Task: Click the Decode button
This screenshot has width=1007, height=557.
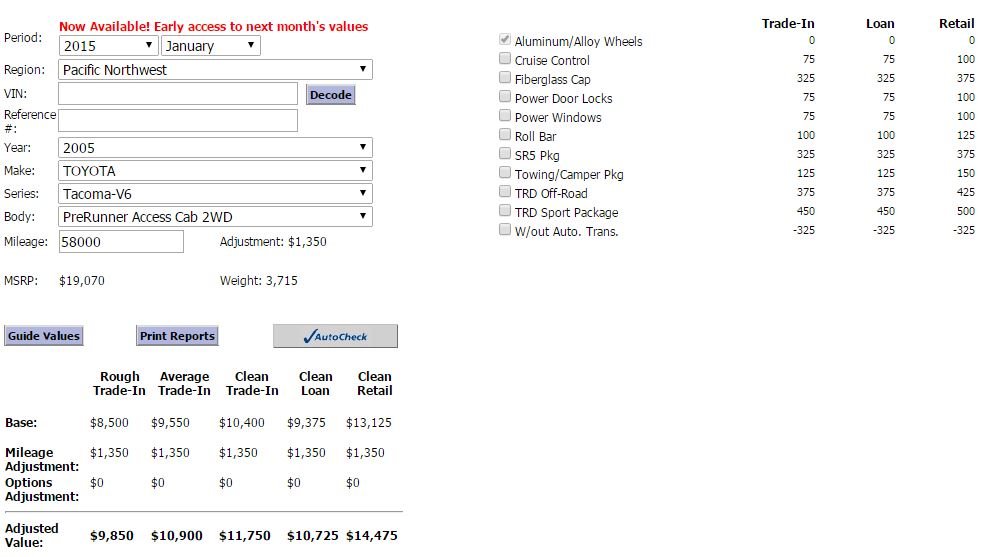Action: click(x=331, y=94)
